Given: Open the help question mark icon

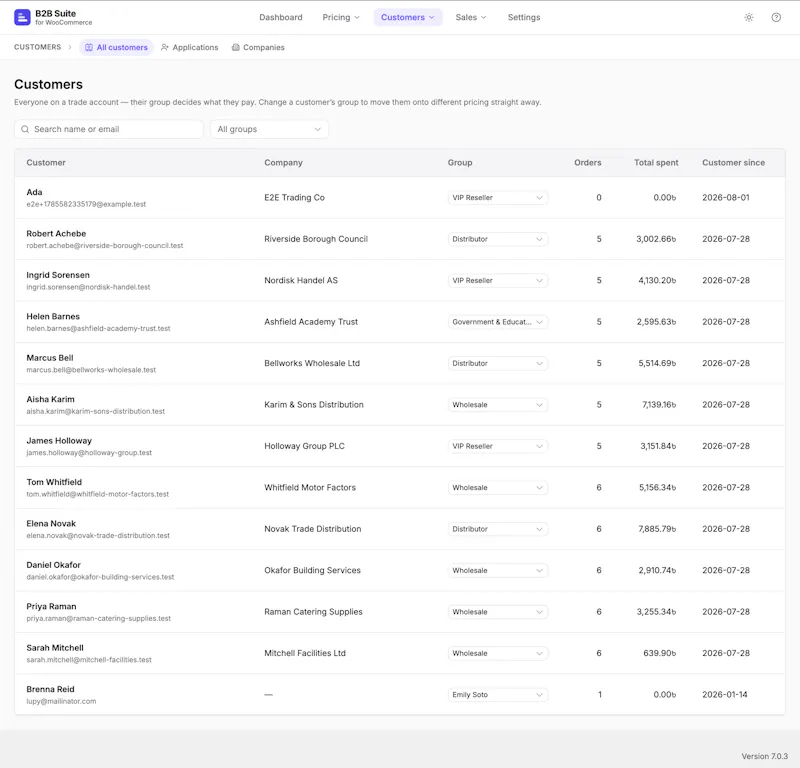Looking at the screenshot, I should pyautogui.click(x=776, y=17).
